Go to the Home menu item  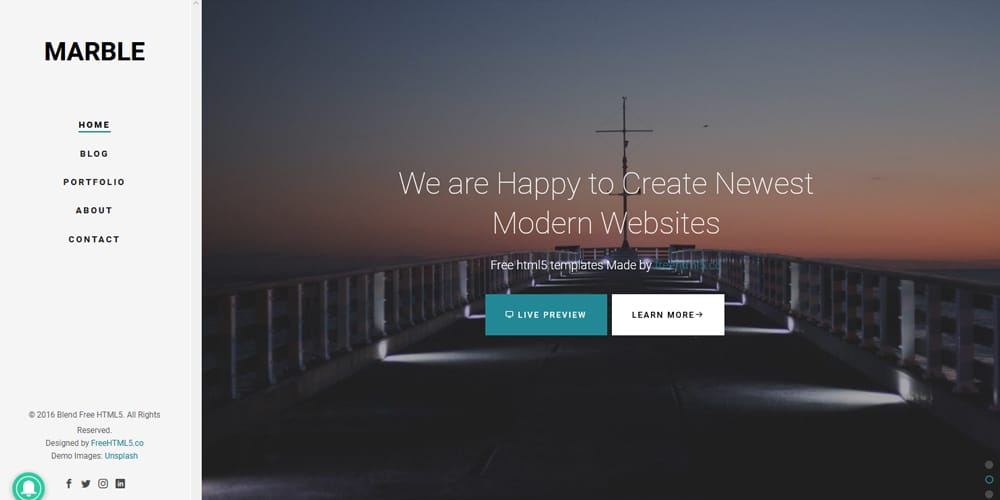(x=94, y=125)
